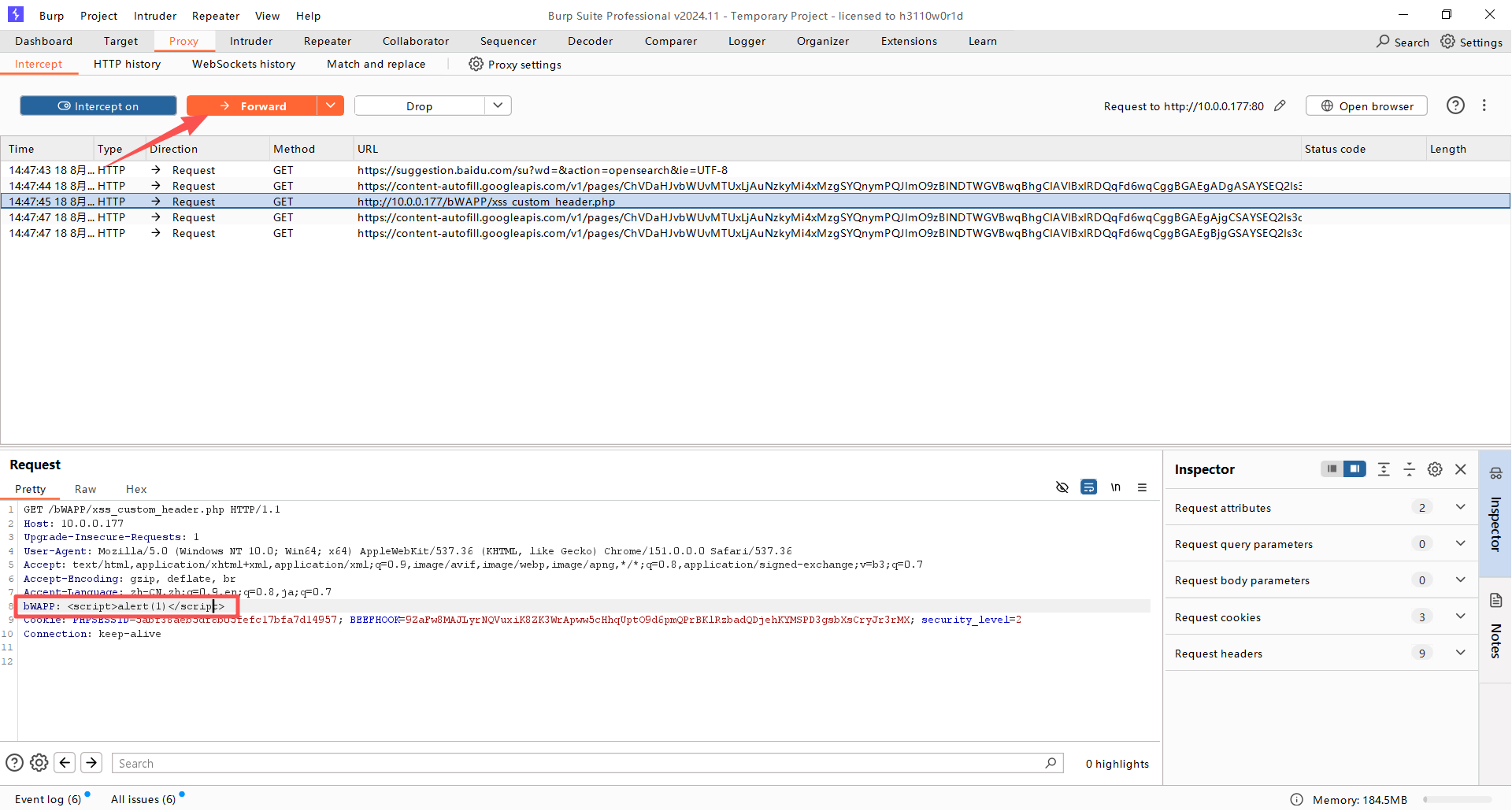Open All issues (6)
Image resolution: width=1512 pixels, height=811 pixels.
tap(143, 799)
